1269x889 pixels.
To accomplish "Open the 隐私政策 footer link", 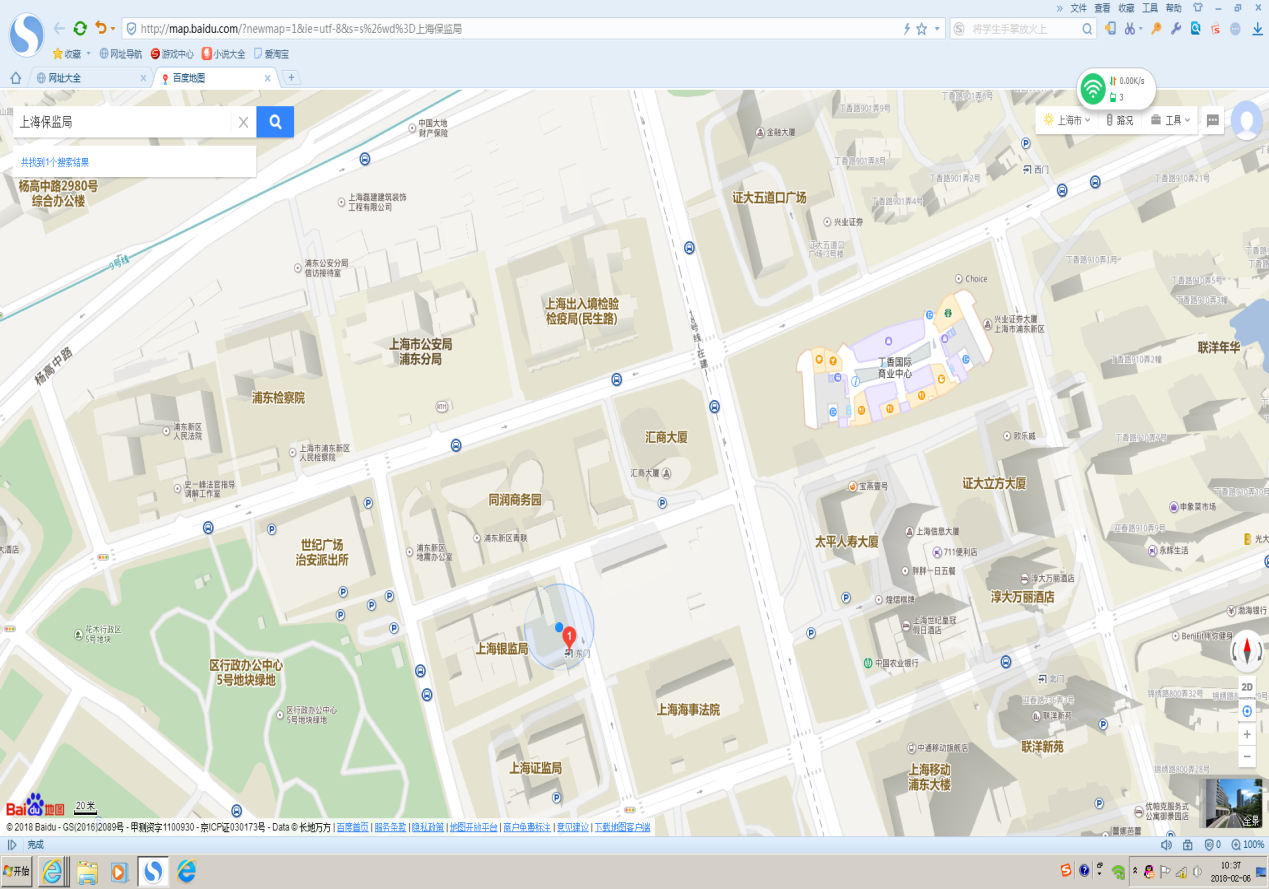I will [428, 827].
